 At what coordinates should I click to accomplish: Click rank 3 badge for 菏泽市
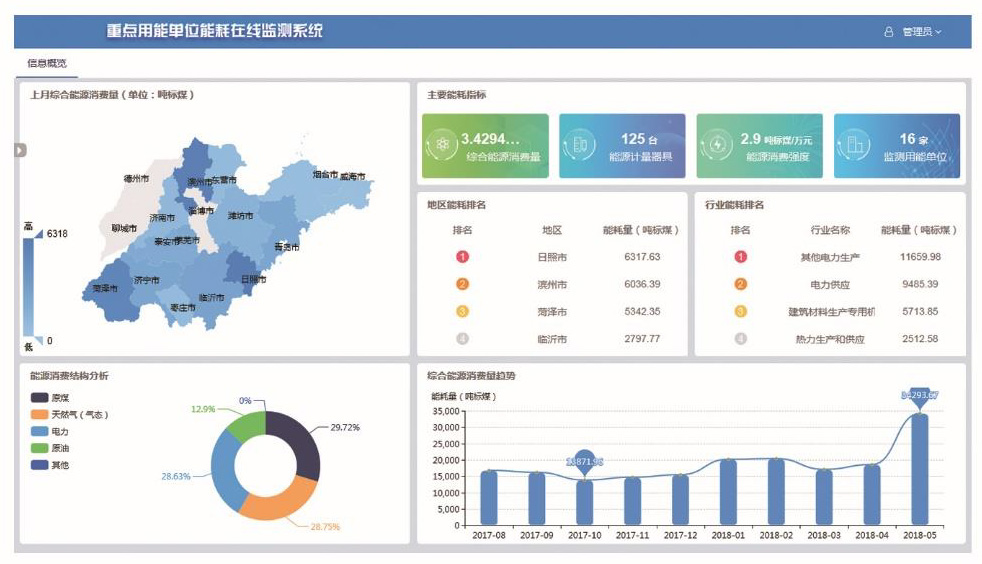tap(462, 312)
